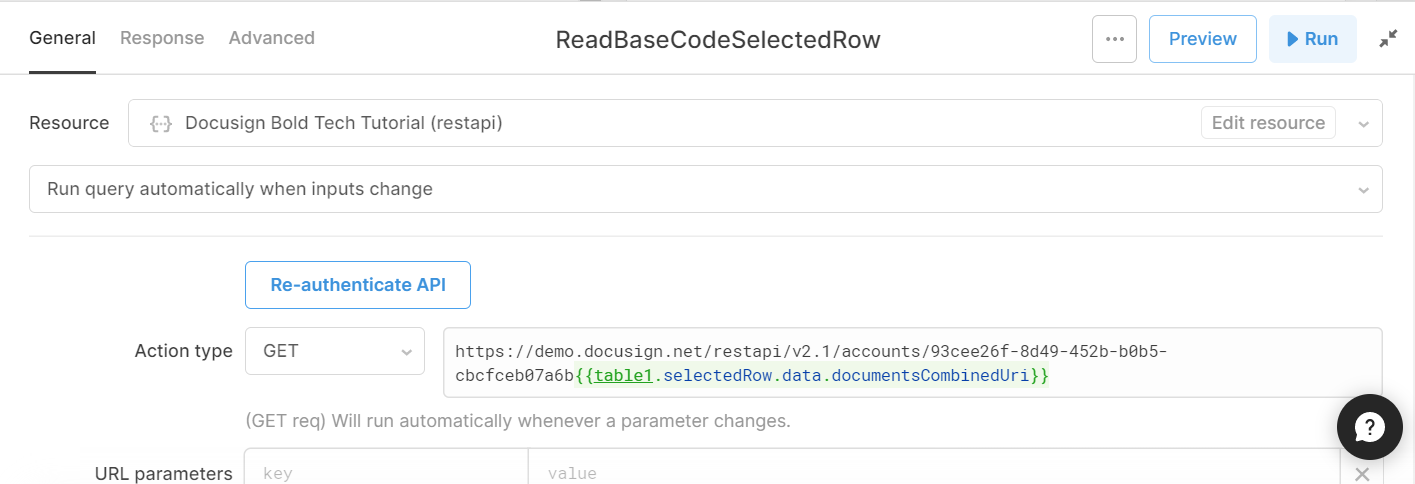The height and width of the screenshot is (484, 1415).
Task: Click the Preview button
Action: pyautogui.click(x=1203, y=39)
